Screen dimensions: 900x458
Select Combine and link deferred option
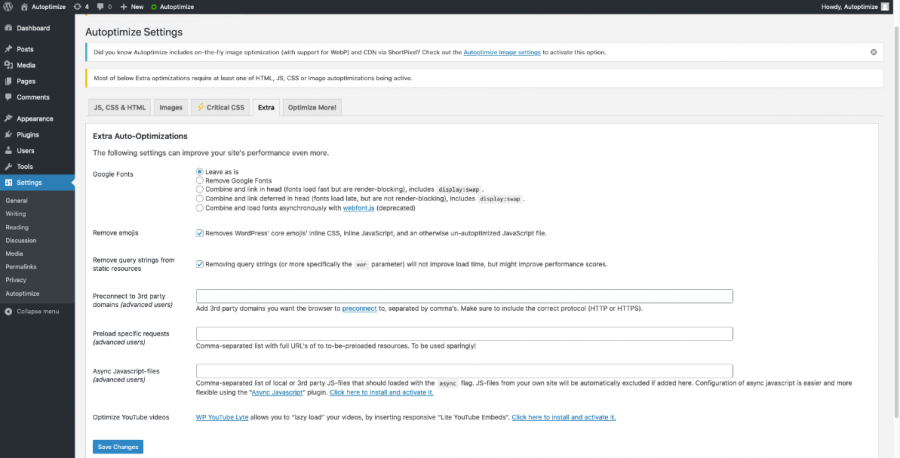tap(200, 199)
